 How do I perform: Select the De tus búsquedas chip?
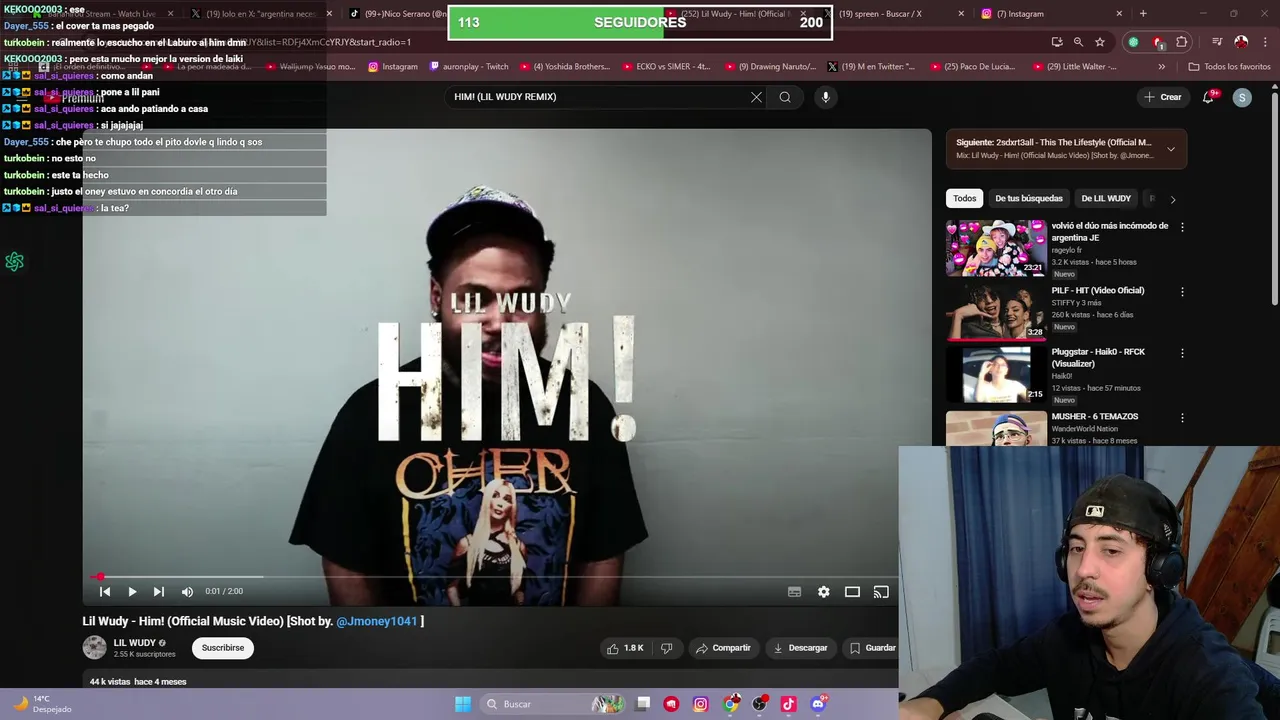click(1028, 198)
